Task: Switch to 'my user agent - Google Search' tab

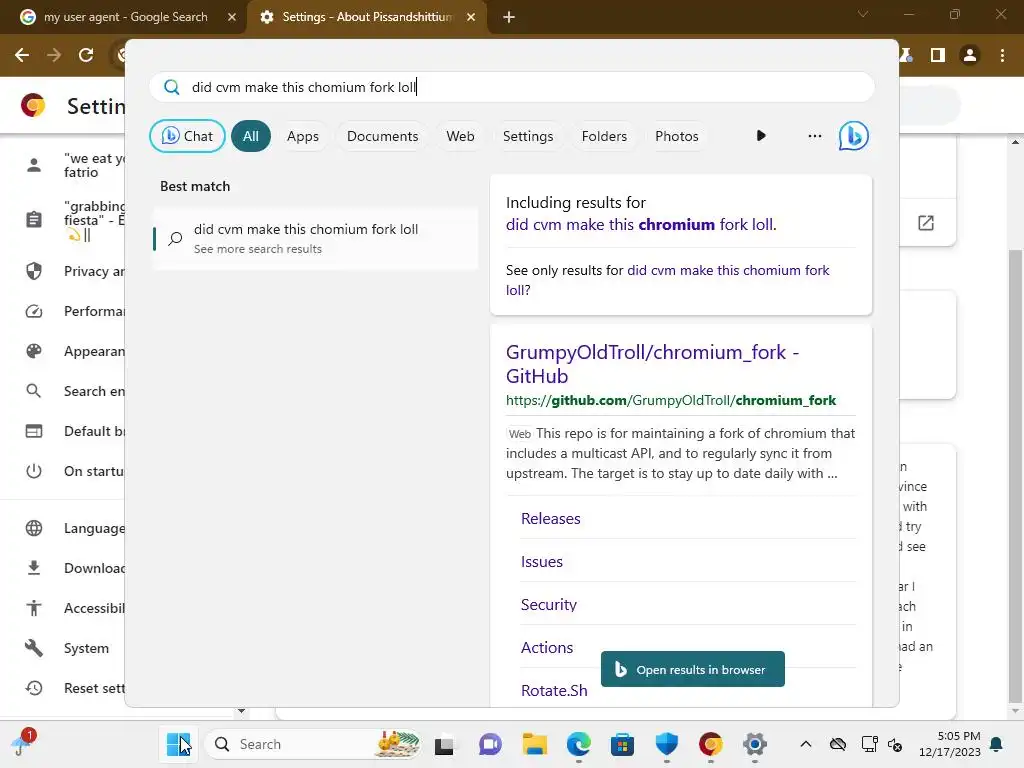Action: pos(124,17)
